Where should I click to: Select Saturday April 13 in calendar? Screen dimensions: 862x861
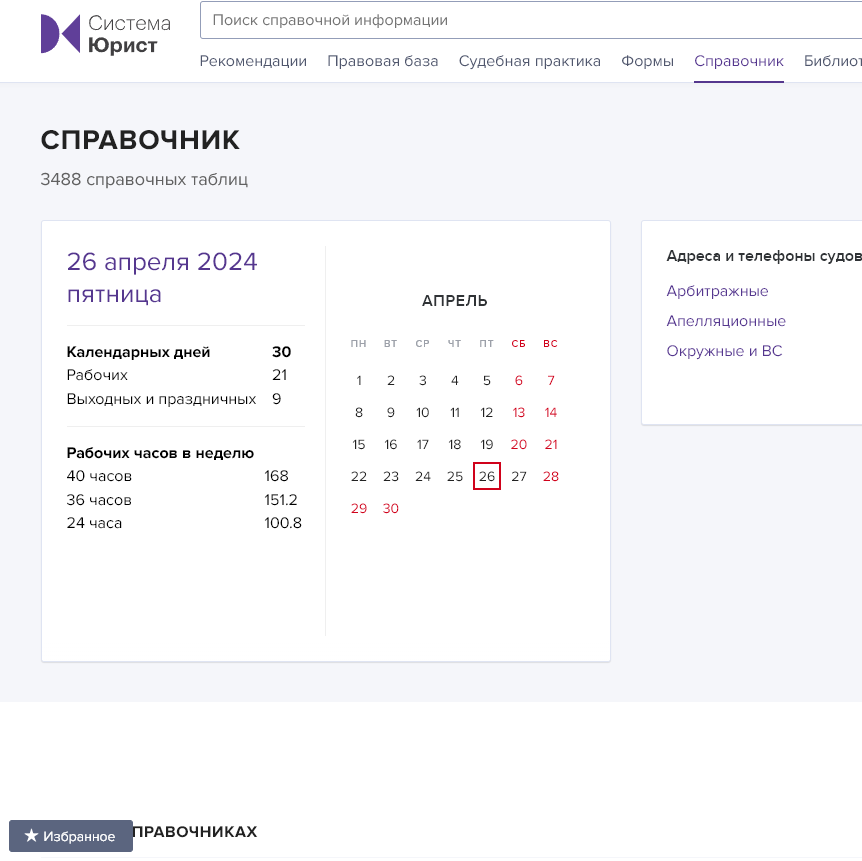[518, 412]
